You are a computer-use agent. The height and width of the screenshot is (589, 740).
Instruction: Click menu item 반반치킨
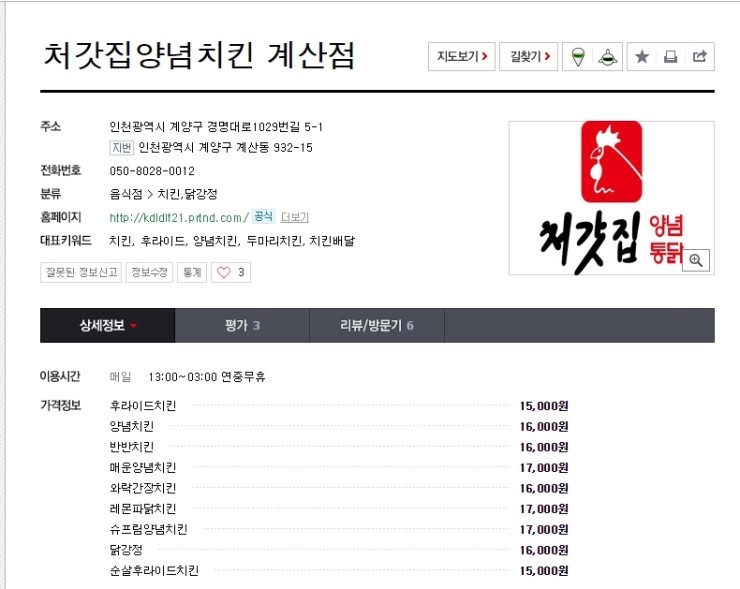coord(132,447)
